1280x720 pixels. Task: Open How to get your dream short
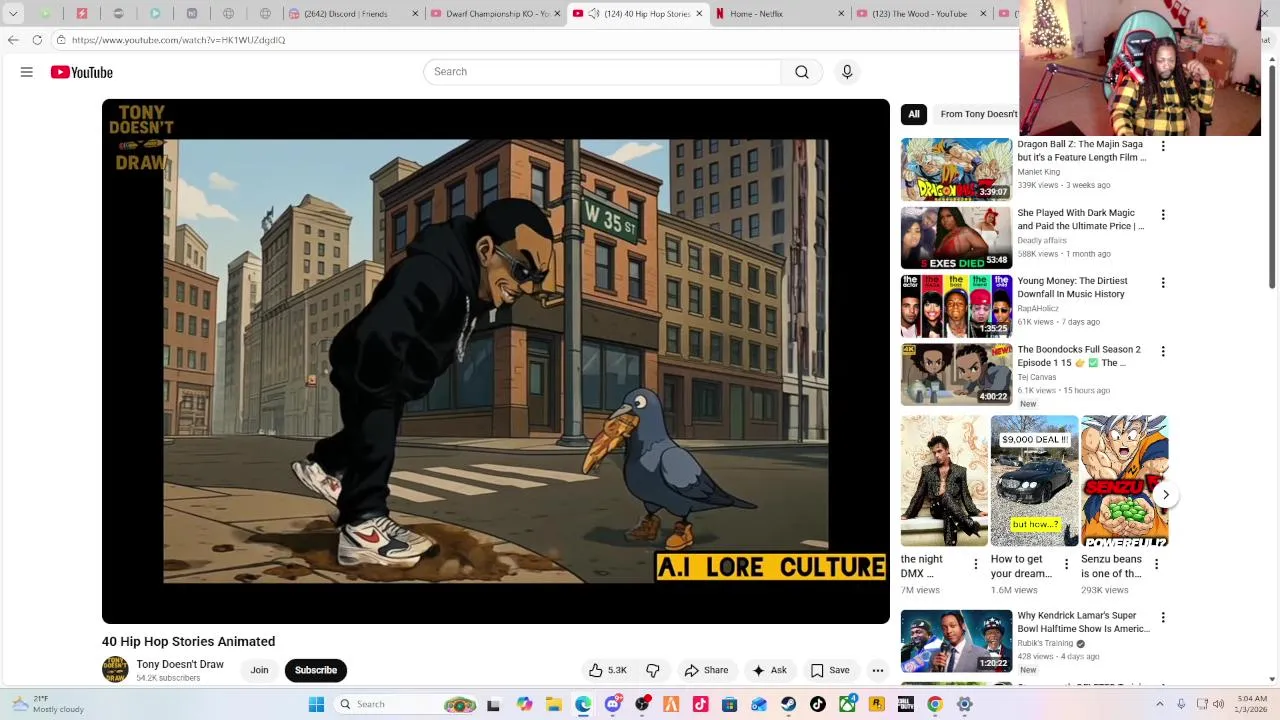click(1034, 481)
